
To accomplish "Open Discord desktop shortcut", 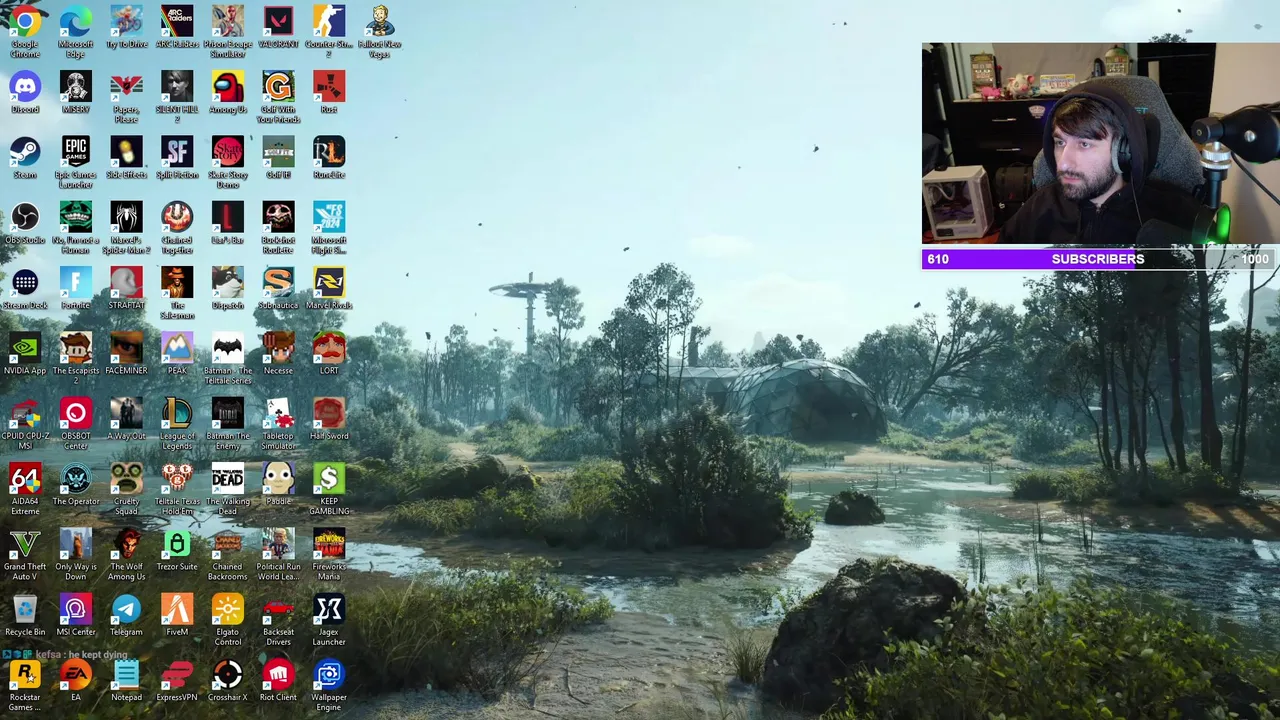I will click(x=25, y=92).
